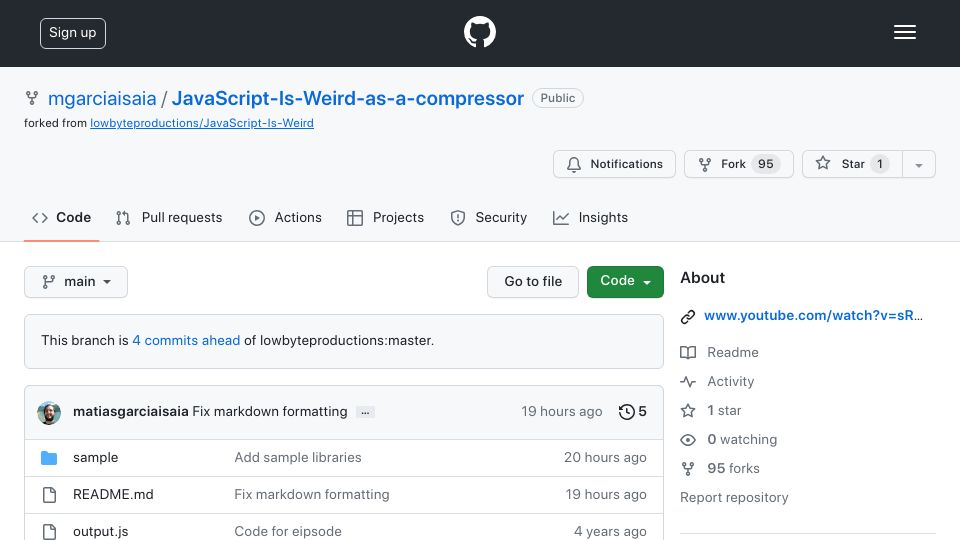Open the JavaScript-Is-Weird-as-a-compressor repository link

coord(348,98)
